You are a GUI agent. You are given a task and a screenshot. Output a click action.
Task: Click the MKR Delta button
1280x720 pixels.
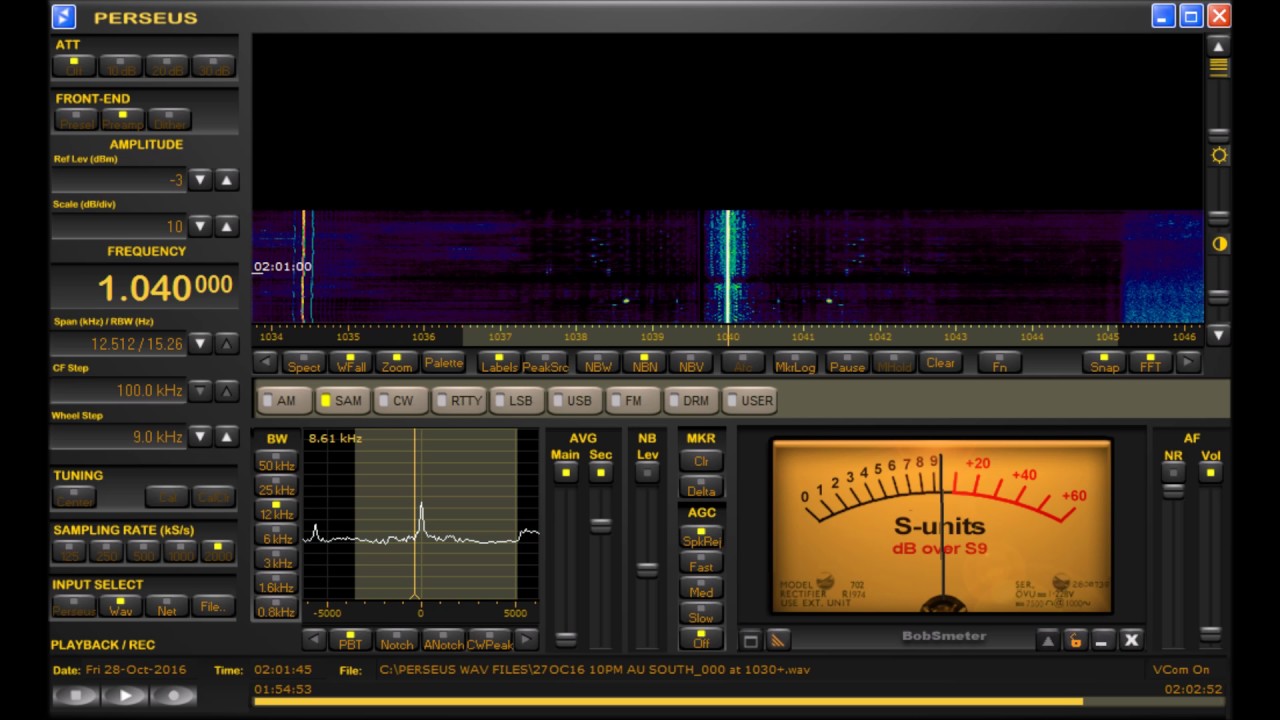pyautogui.click(x=701, y=487)
